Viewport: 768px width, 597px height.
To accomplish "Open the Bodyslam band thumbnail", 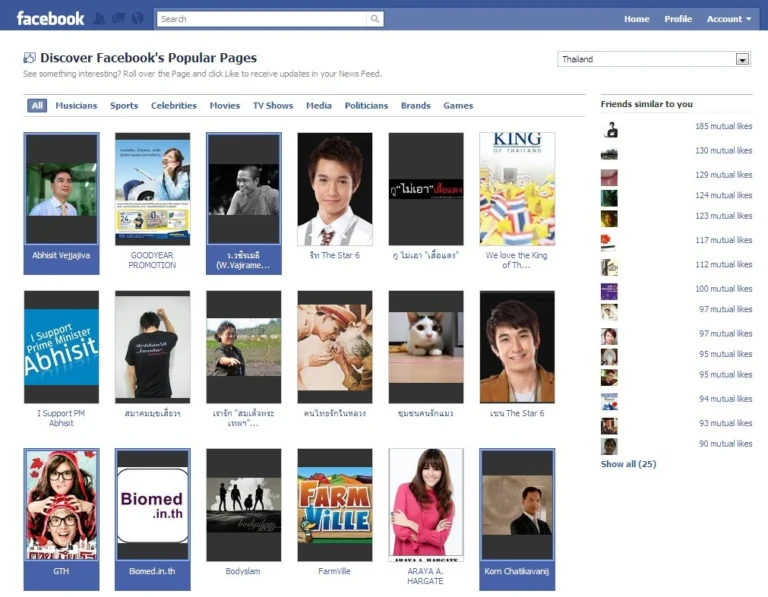I will [x=243, y=505].
